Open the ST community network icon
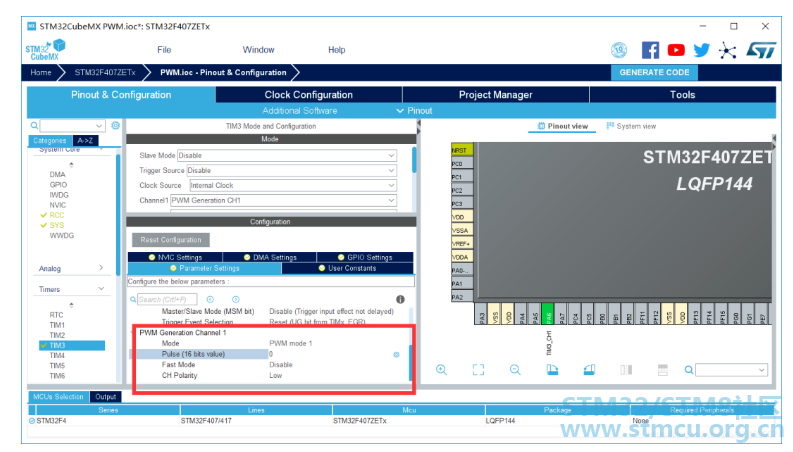The height and width of the screenshot is (452, 793). pyautogui.click(x=727, y=50)
